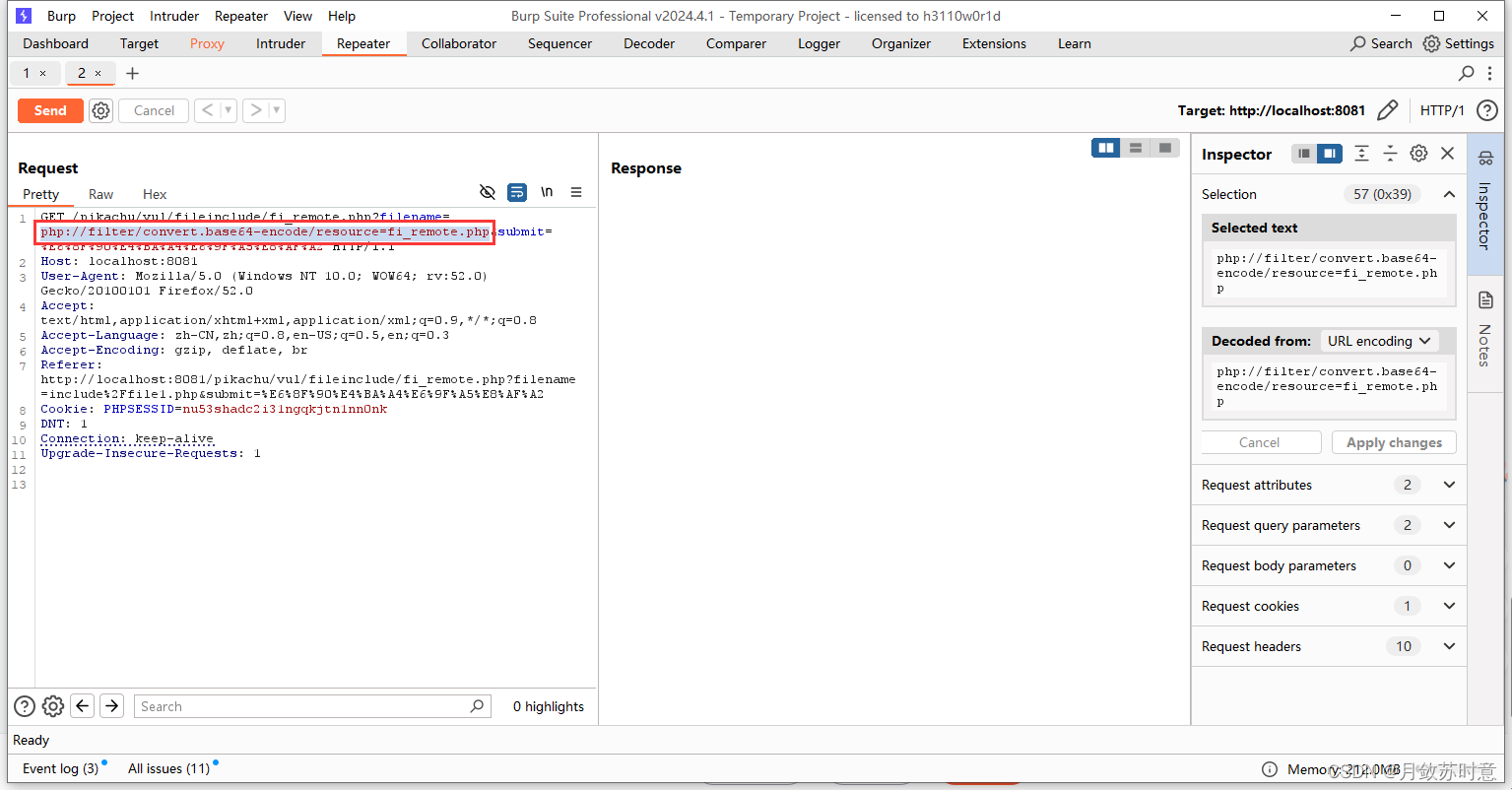The image size is (1512, 790).
Task: Click the Cancel button near Send
Action: point(154,110)
